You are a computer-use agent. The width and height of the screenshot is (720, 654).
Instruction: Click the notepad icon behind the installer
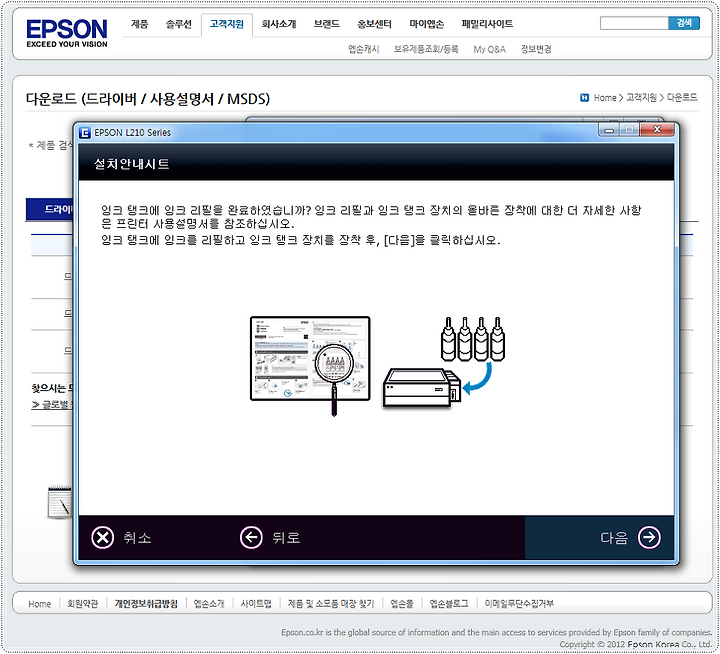(60, 502)
